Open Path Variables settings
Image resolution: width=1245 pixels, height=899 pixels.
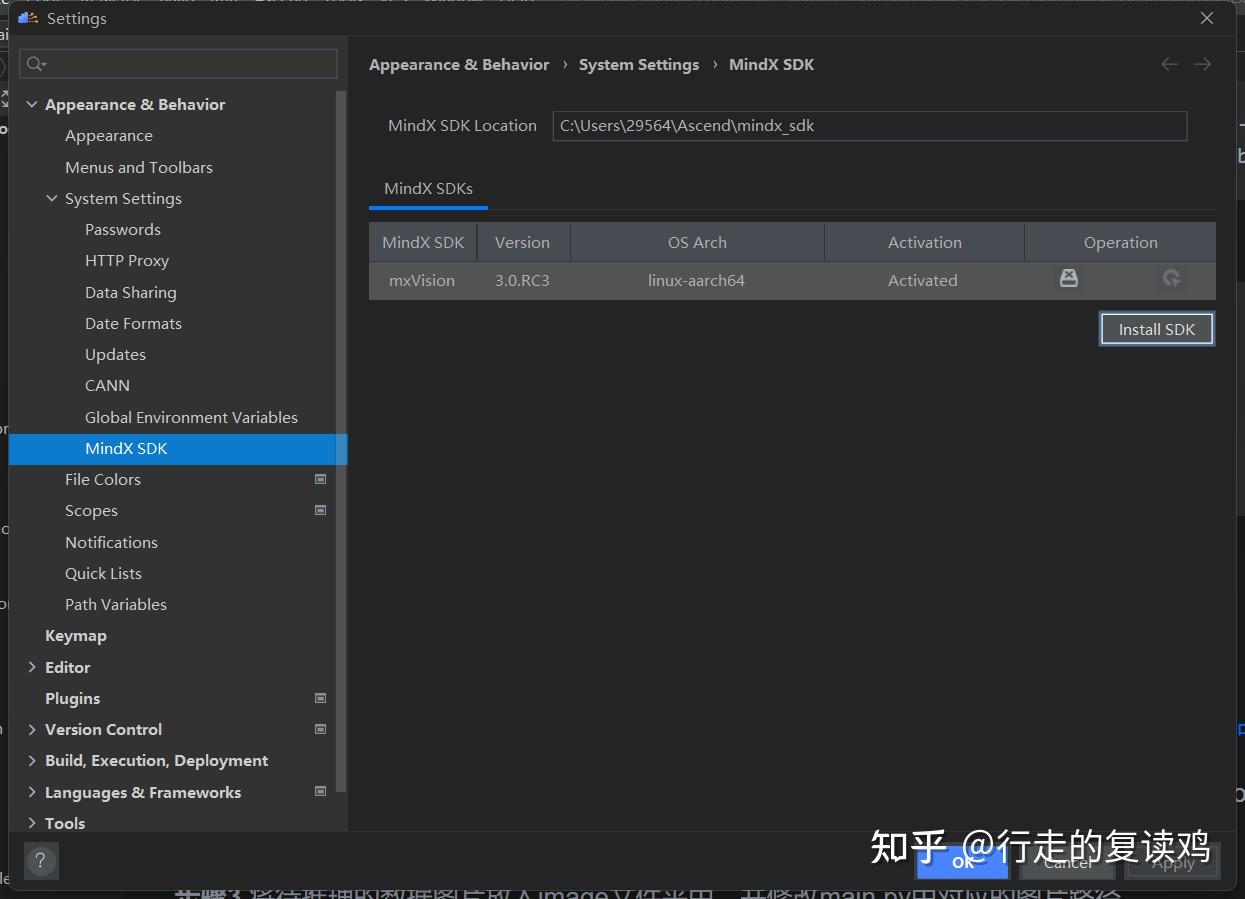(x=116, y=604)
